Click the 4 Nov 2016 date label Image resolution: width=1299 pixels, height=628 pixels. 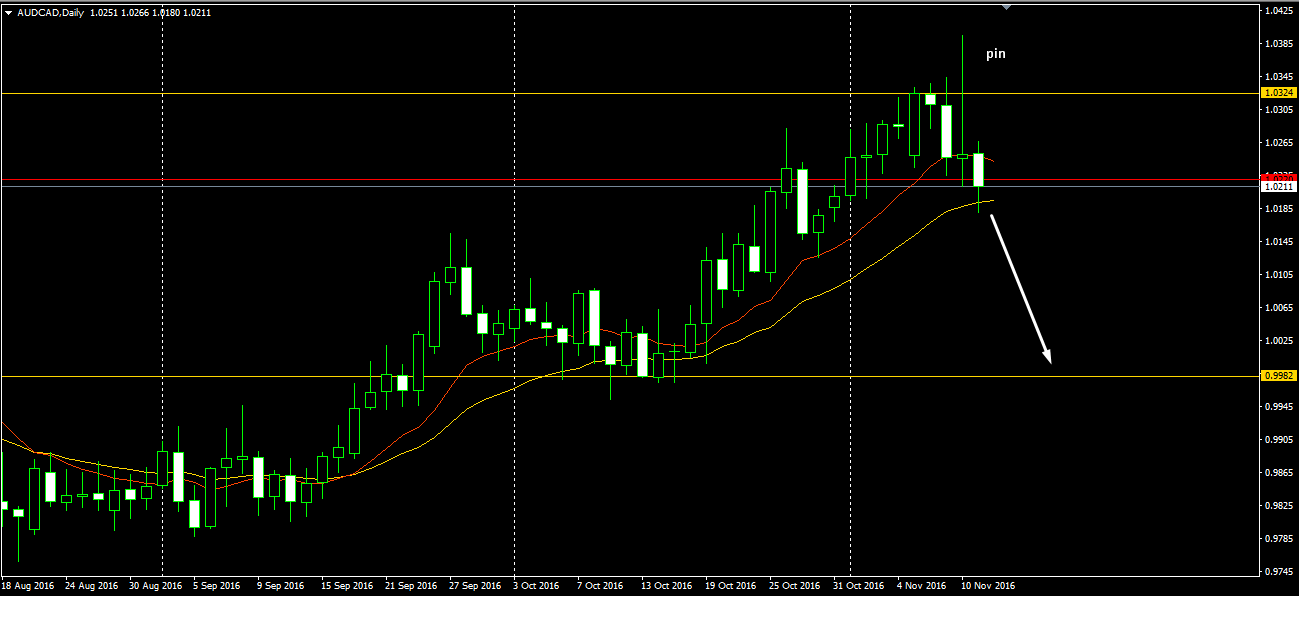tap(921, 586)
